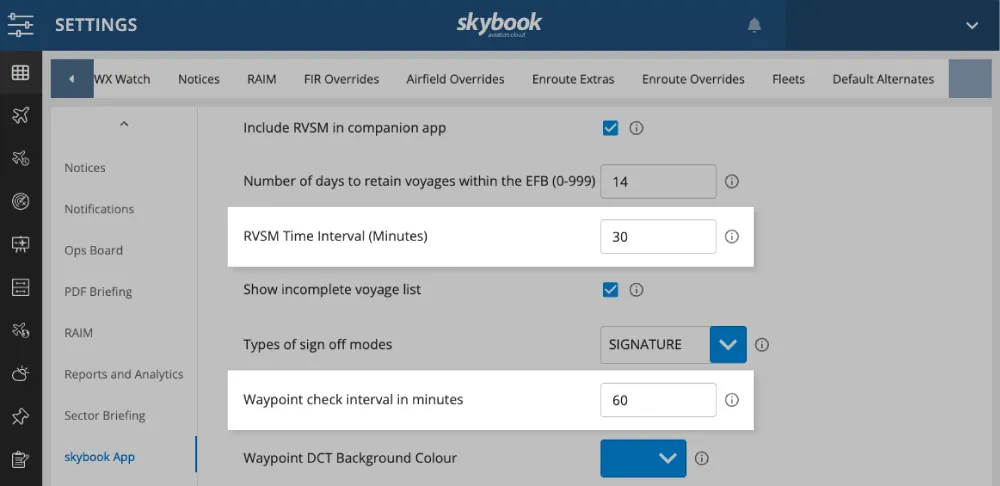This screenshot has height=486, width=1000.
Task: Open Reports and Analytics settings
Action: click(124, 374)
